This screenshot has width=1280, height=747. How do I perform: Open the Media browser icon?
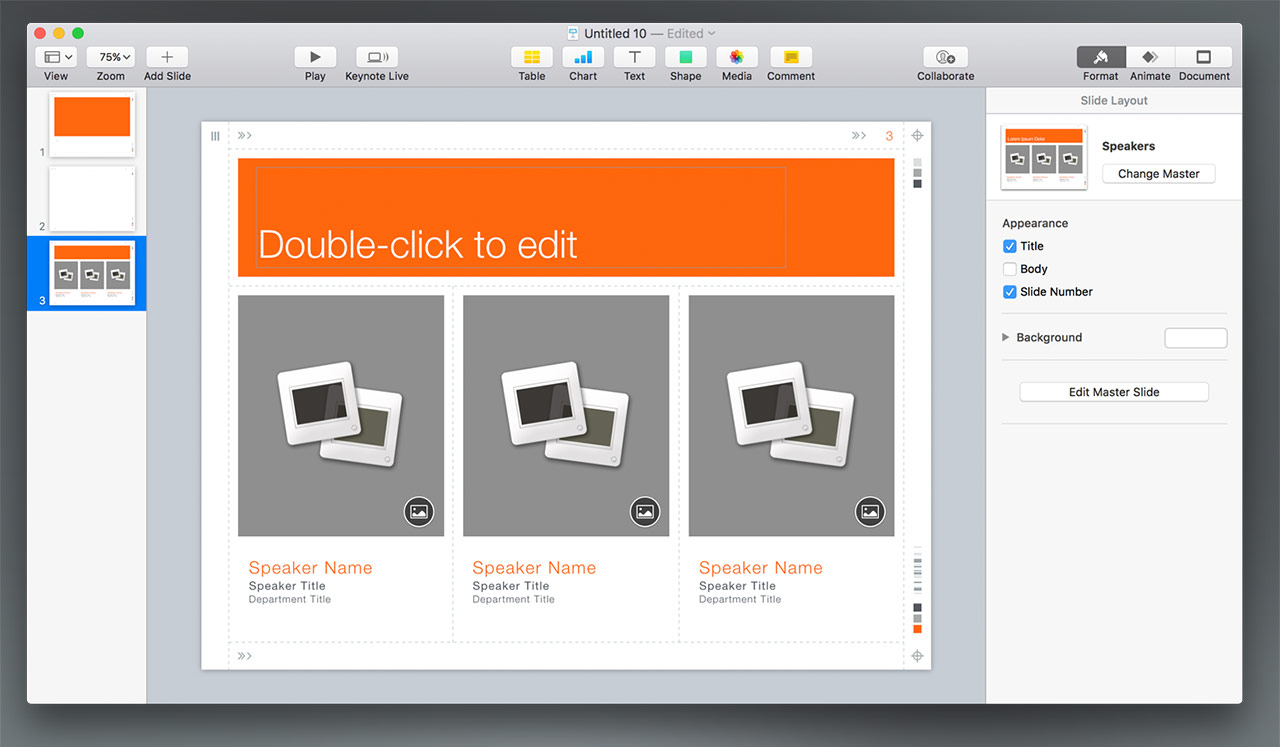click(737, 58)
